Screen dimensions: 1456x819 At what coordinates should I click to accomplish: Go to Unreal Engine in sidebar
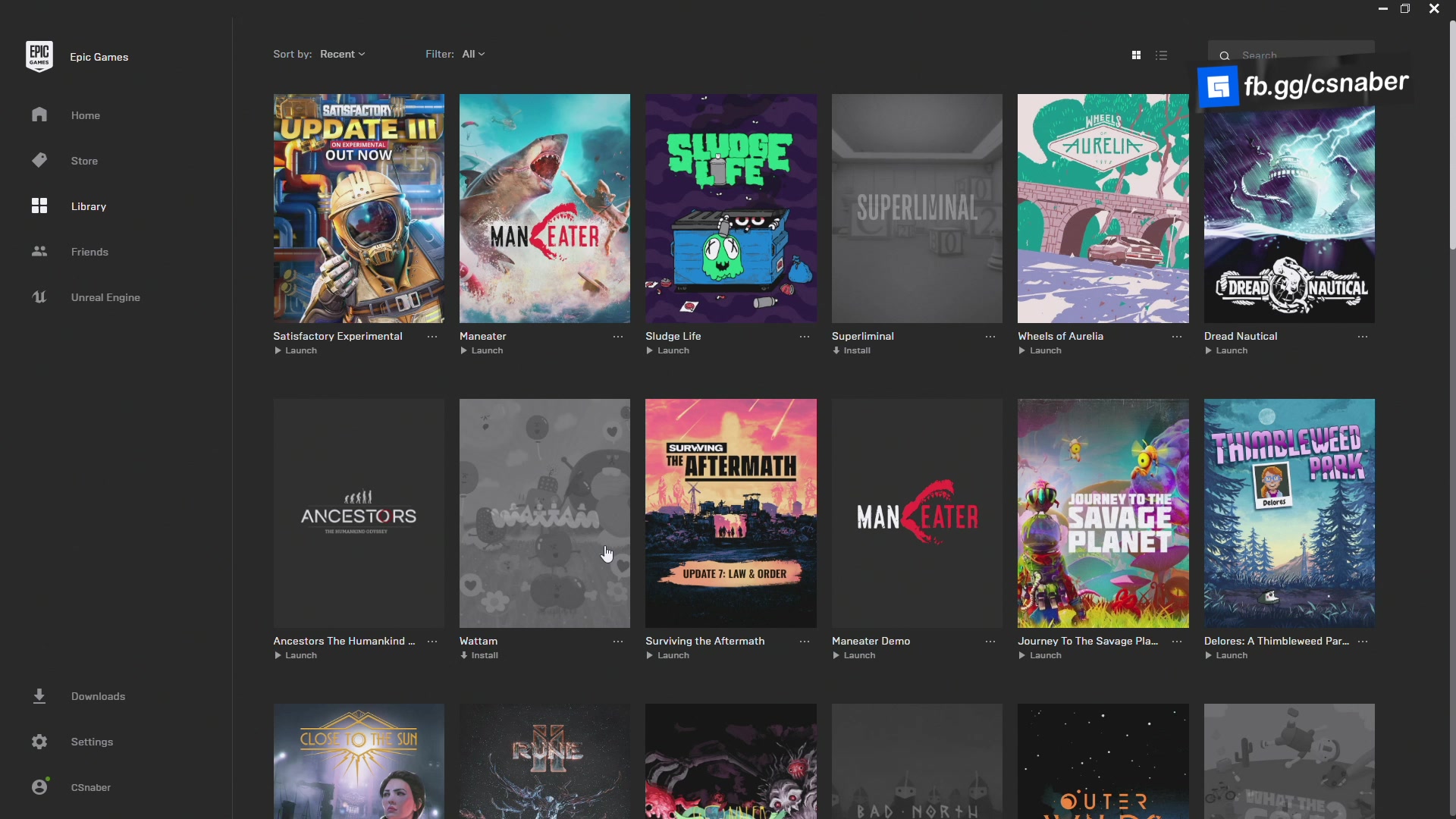tap(105, 297)
